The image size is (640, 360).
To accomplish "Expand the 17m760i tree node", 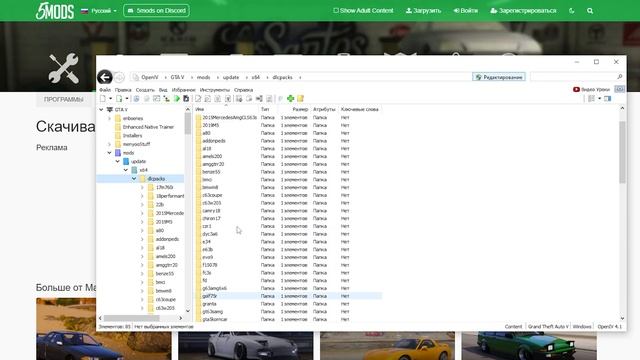I will 142,187.
